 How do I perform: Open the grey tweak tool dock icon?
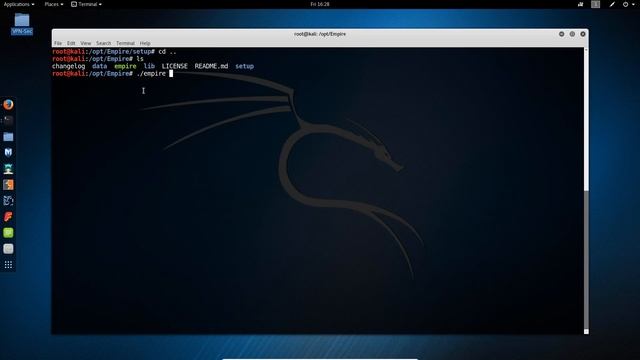pos(8,249)
